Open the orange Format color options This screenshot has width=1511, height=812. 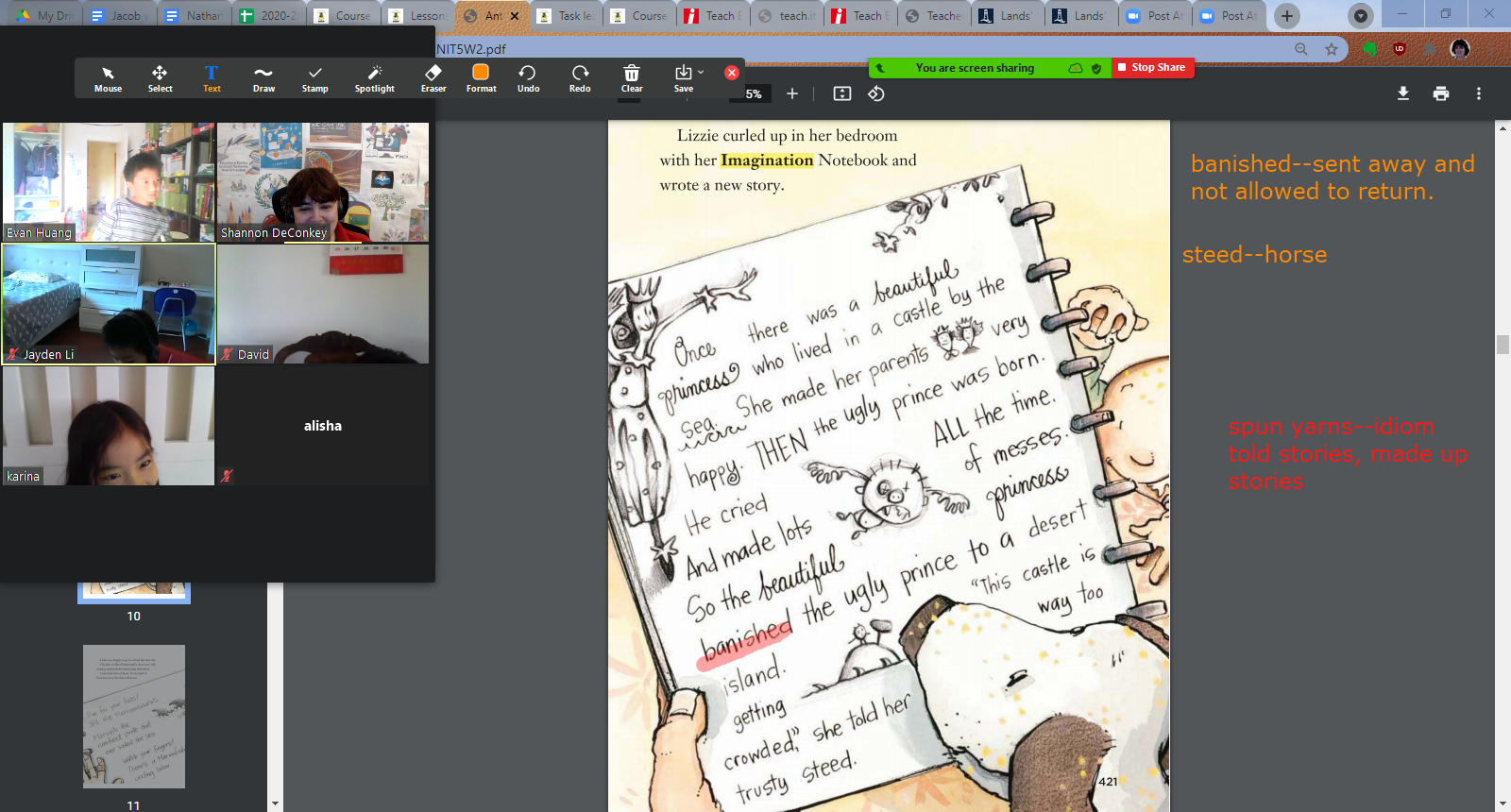(x=481, y=78)
